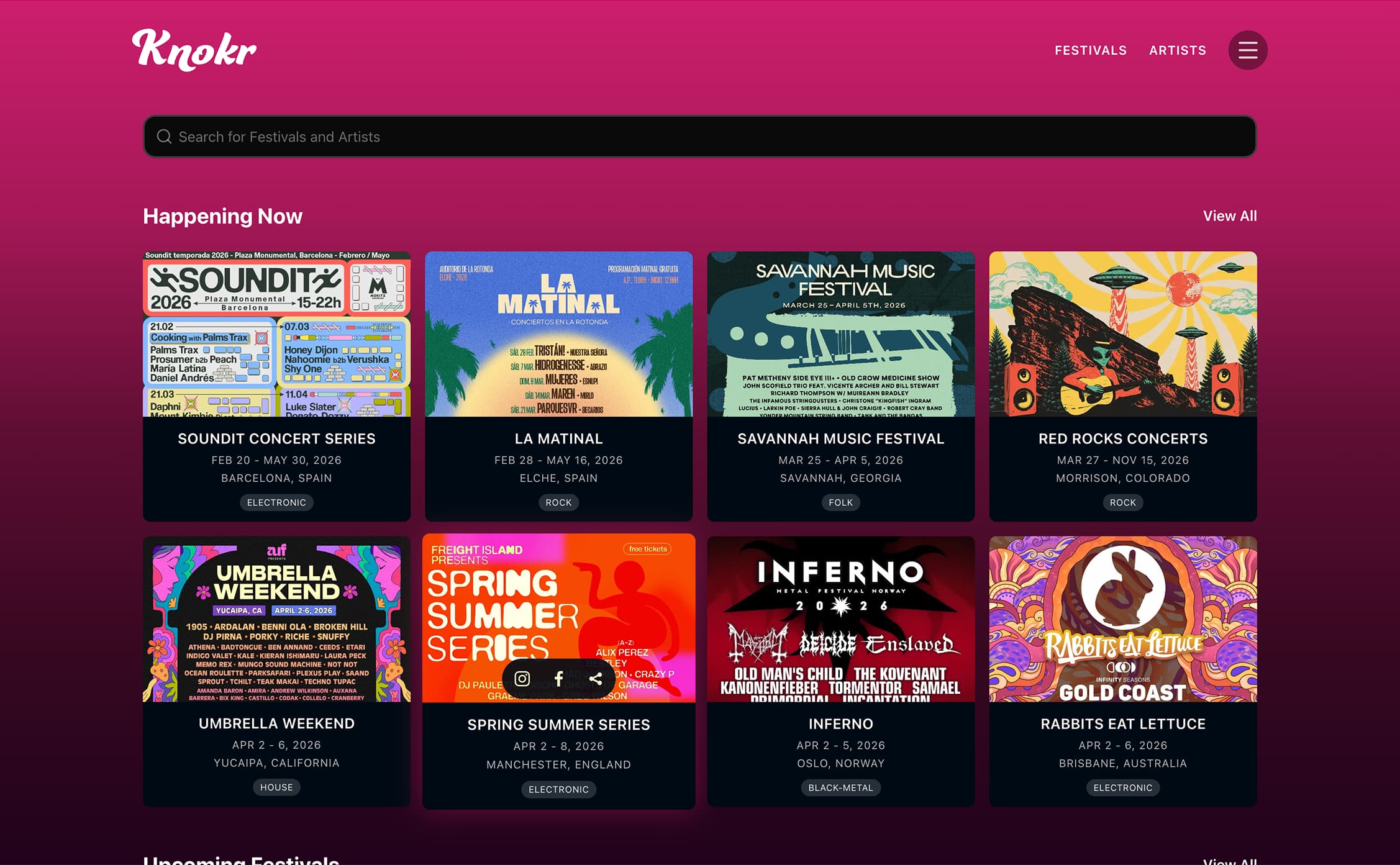1400x865 pixels.
Task: Open the hamburger navigation menu
Action: [x=1248, y=50]
